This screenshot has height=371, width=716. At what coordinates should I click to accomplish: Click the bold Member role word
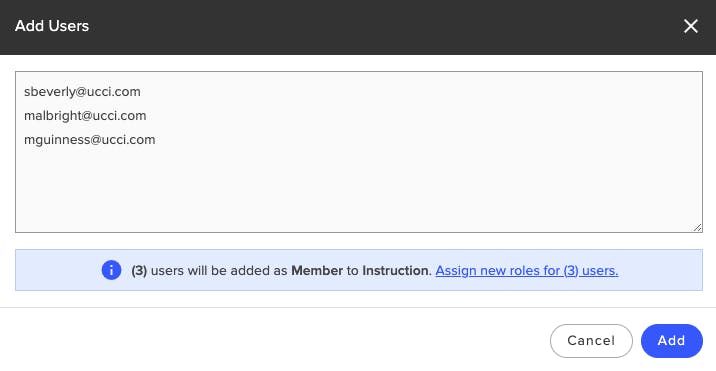317,270
